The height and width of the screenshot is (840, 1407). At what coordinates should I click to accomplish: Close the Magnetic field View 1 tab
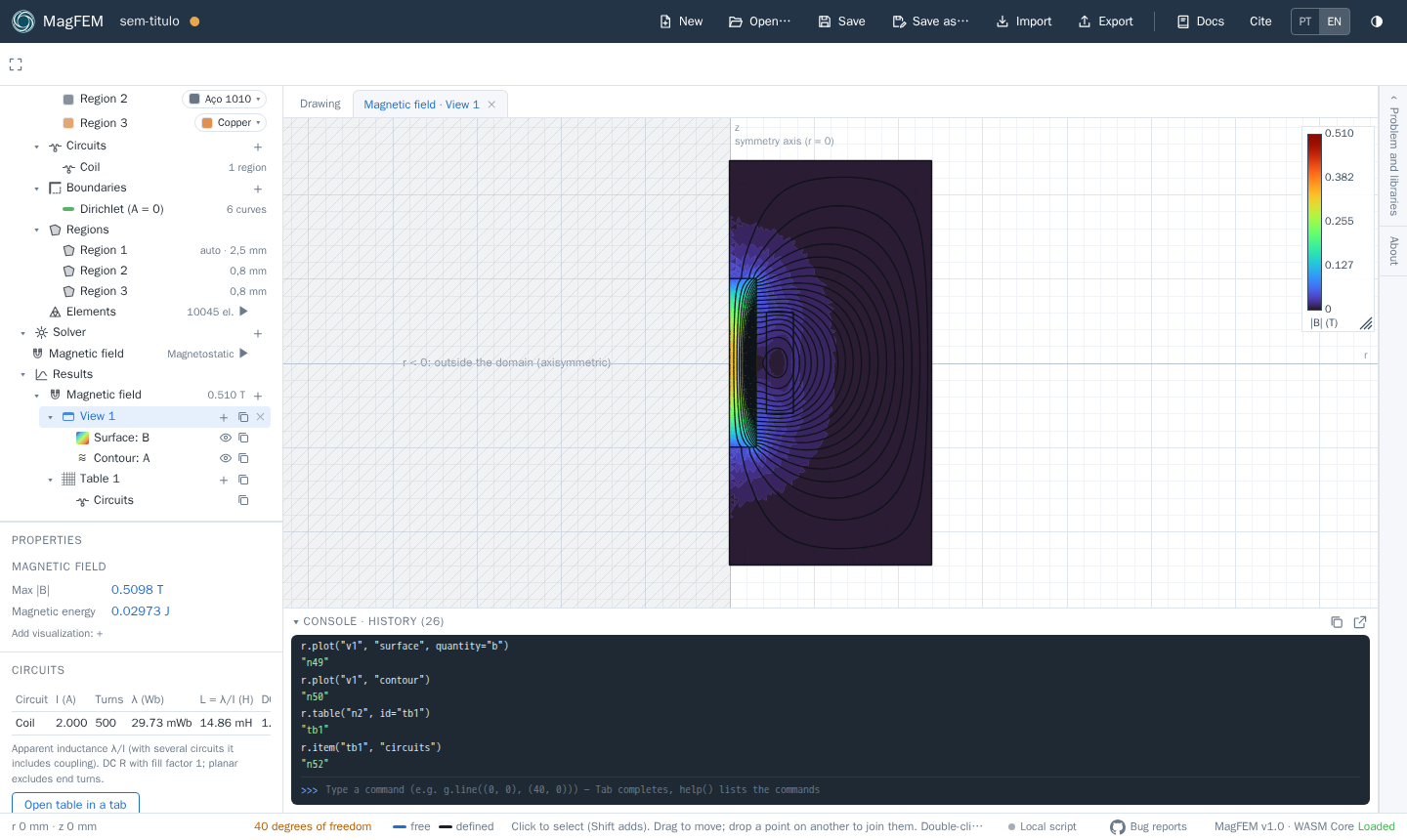pos(491,105)
